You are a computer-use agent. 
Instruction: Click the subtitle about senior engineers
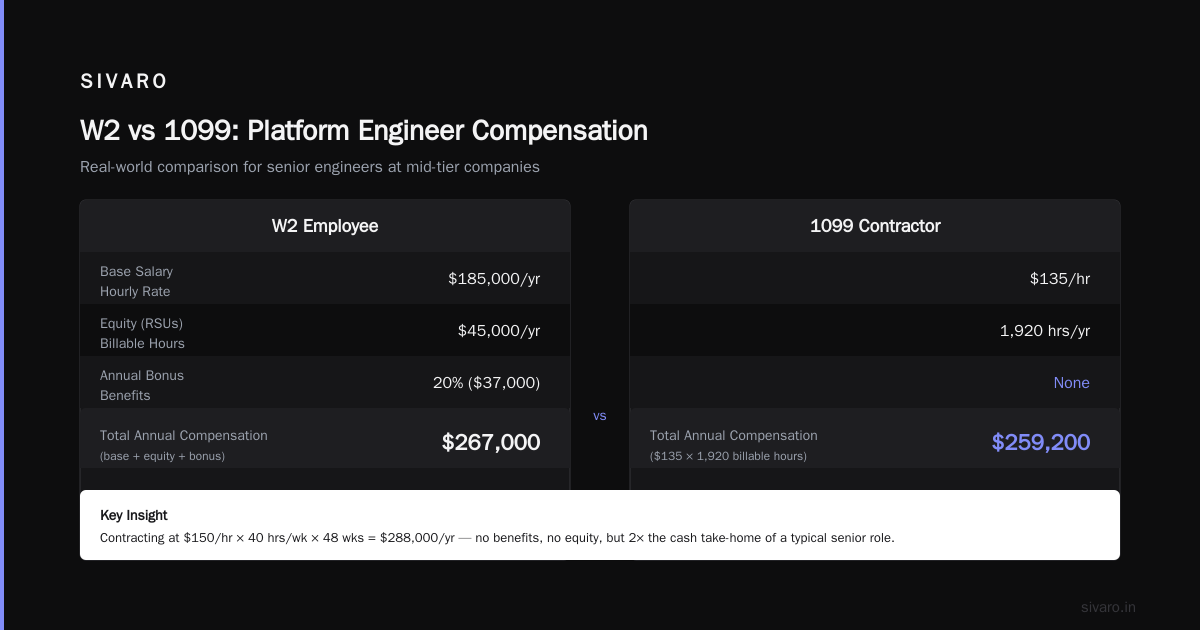point(310,167)
